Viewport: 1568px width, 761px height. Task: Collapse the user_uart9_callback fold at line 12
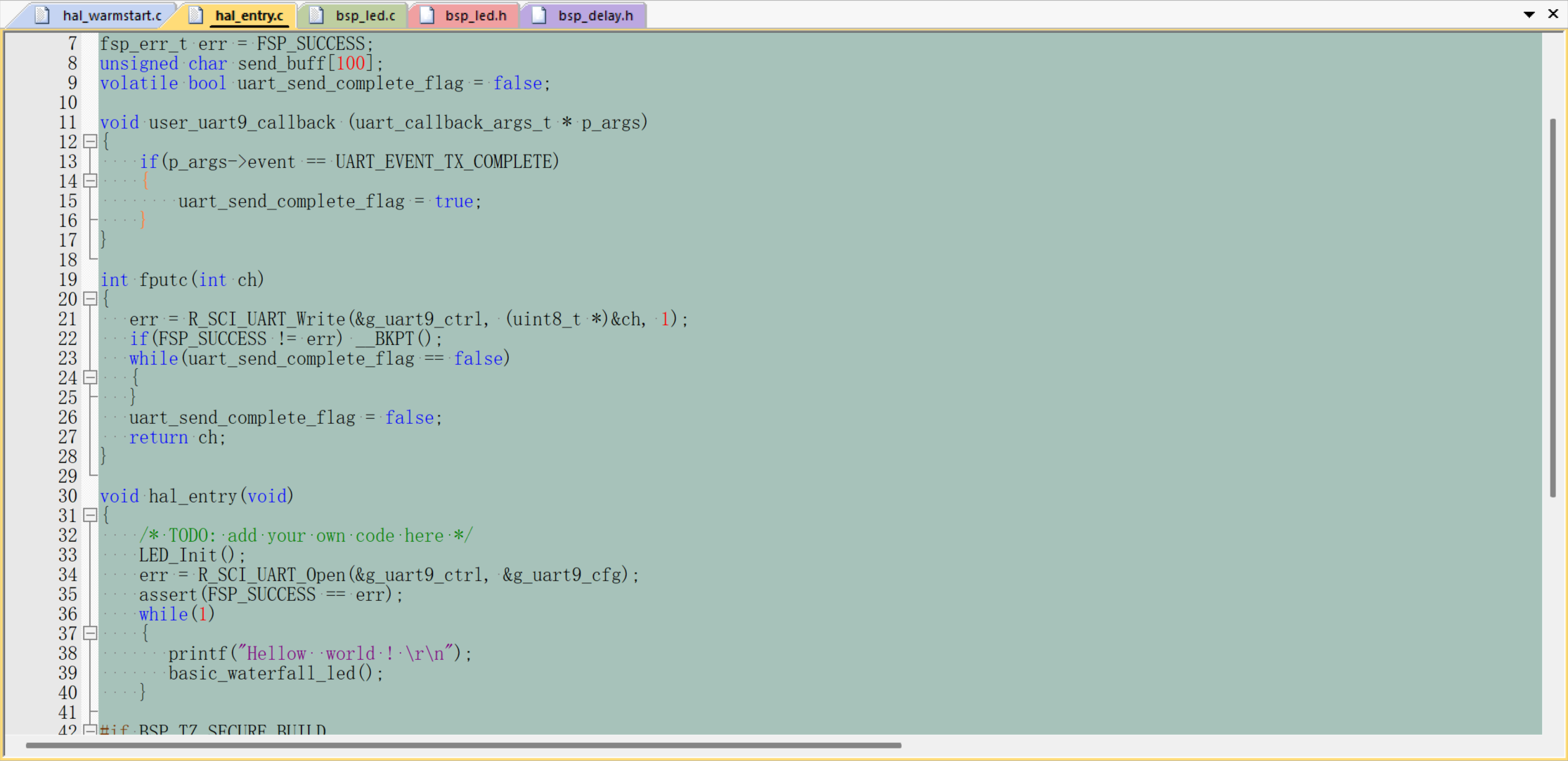pyautogui.click(x=90, y=142)
